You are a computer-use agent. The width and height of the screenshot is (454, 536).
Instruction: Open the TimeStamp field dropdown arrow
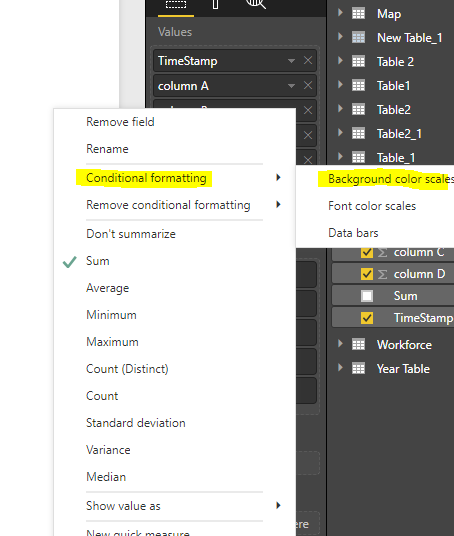pyautogui.click(x=291, y=61)
